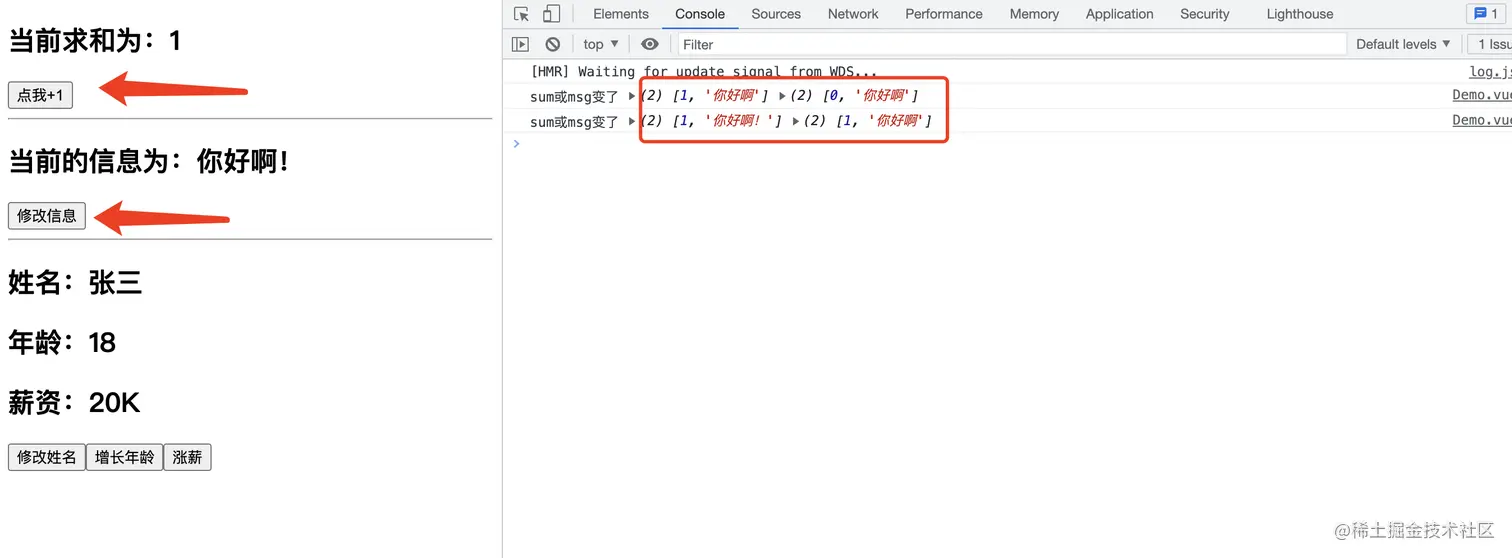Switch to the Security tab

click(x=1205, y=14)
